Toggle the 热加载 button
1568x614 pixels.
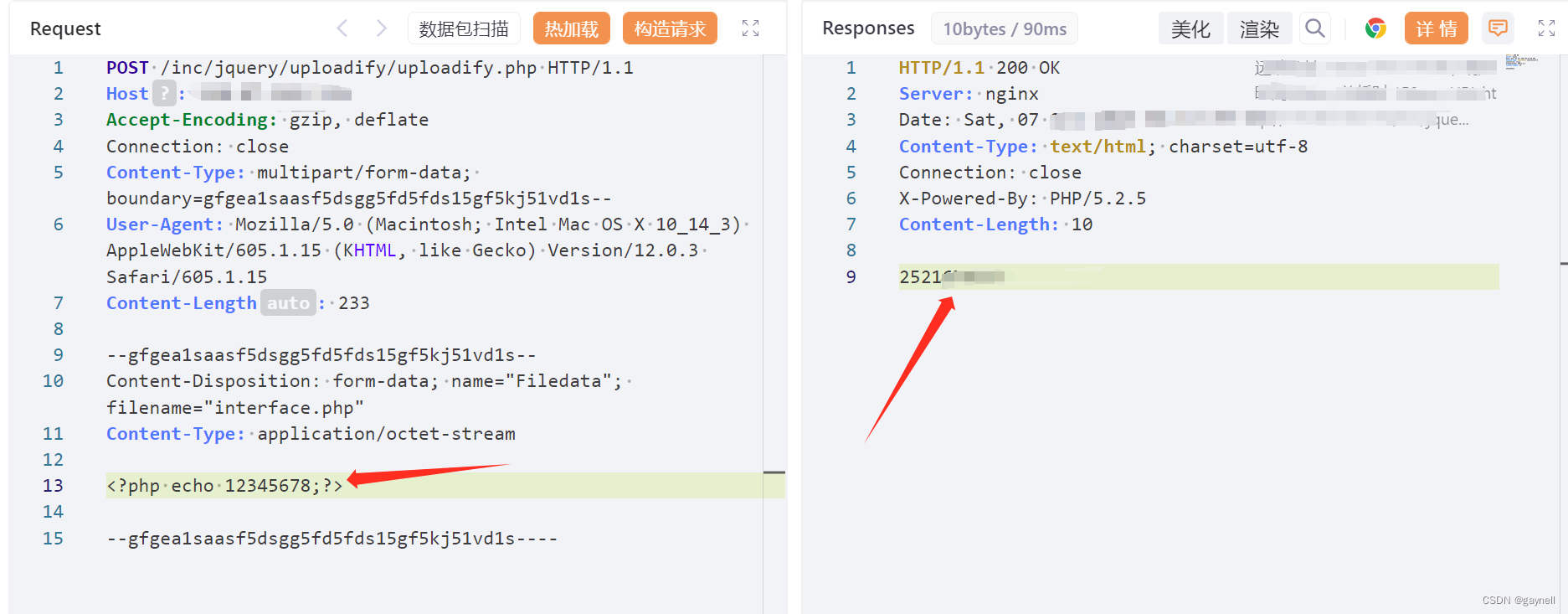[572, 28]
